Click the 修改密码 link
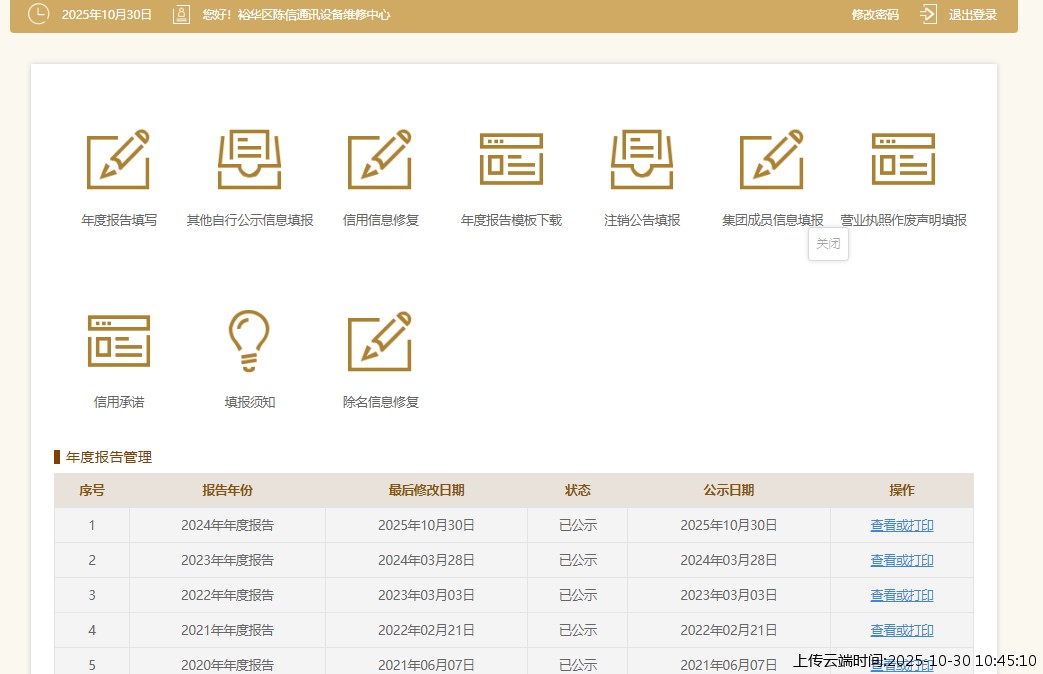The image size is (1043, 674). point(875,15)
